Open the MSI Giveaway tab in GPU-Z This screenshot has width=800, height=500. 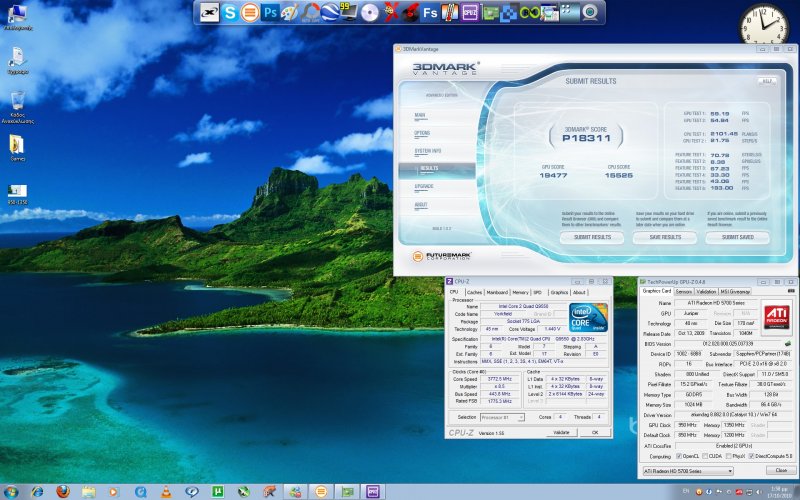735,292
